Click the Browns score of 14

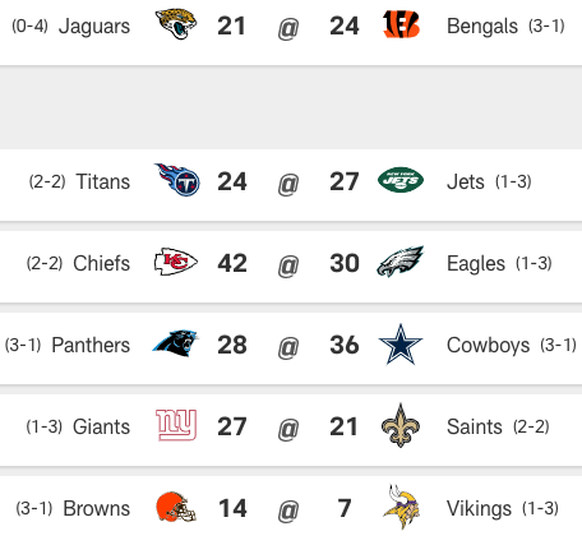tap(233, 508)
